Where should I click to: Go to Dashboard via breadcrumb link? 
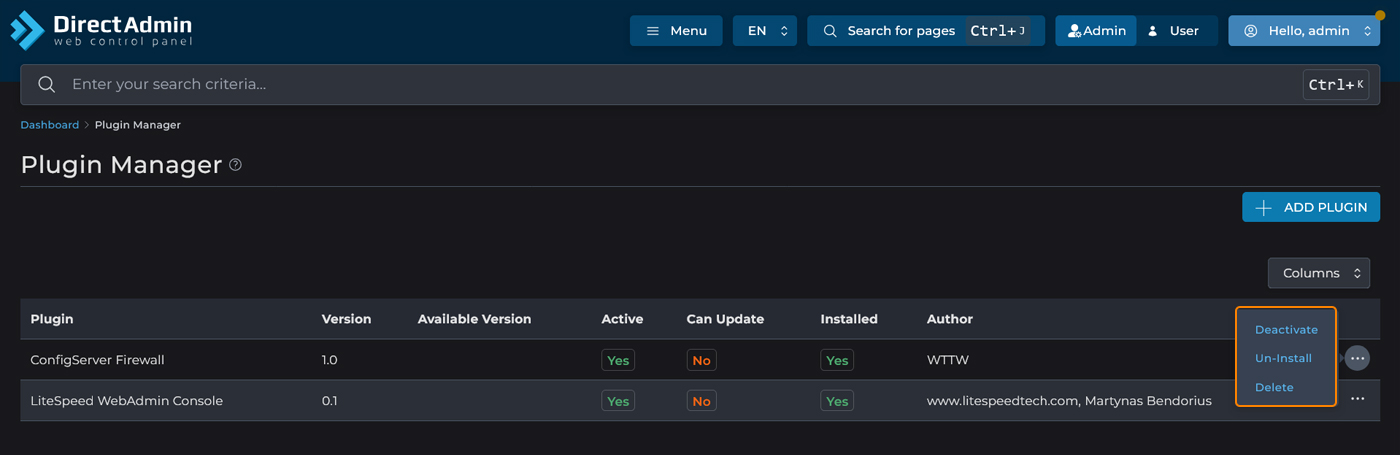(x=49, y=125)
